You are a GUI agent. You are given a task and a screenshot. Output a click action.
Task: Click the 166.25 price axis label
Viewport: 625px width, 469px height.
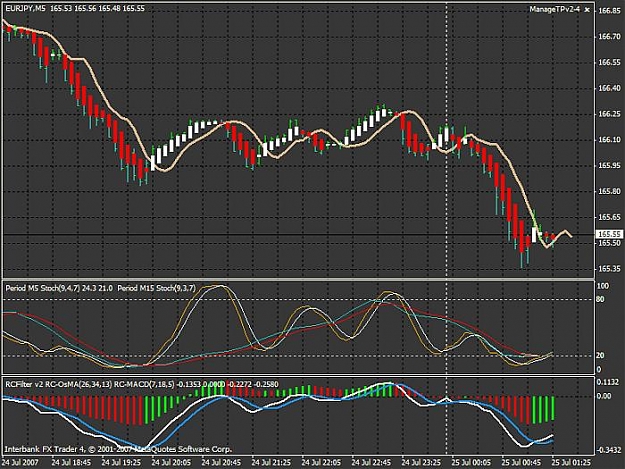point(609,114)
